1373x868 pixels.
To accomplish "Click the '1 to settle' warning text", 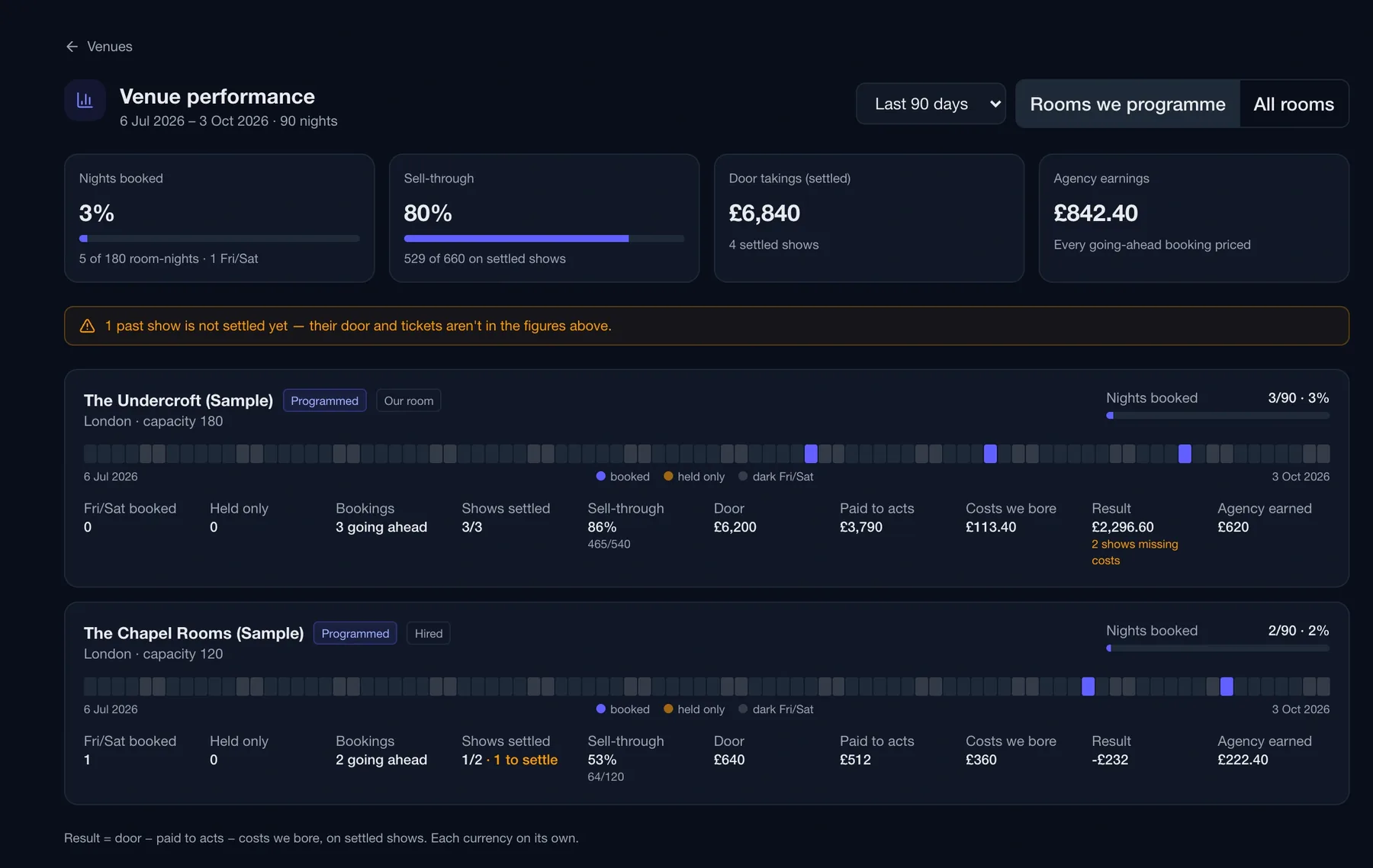I will 526,760.
